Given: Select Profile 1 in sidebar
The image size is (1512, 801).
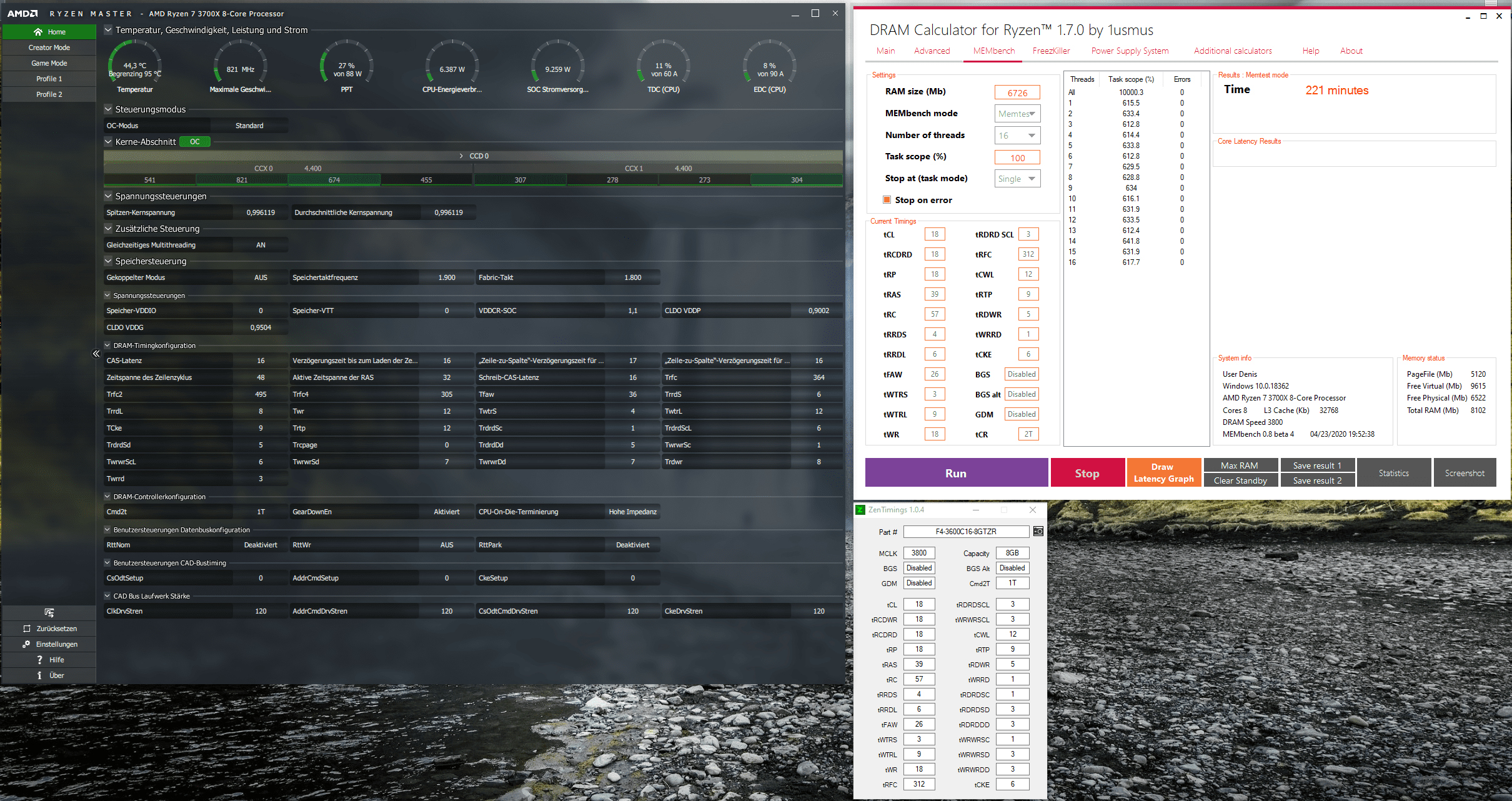Looking at the screenshot, I should (49, 79).
